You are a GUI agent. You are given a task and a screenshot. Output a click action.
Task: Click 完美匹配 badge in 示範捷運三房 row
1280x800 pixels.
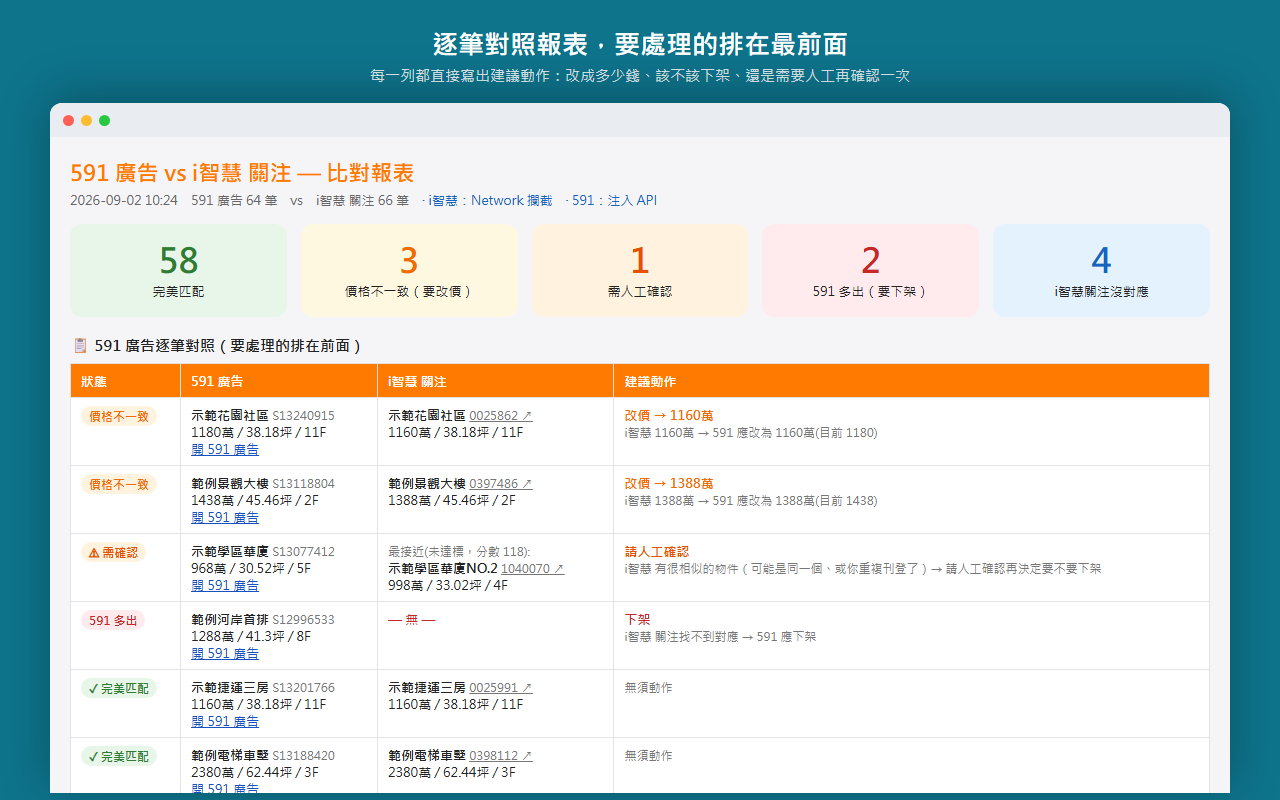tap(119, 688)
